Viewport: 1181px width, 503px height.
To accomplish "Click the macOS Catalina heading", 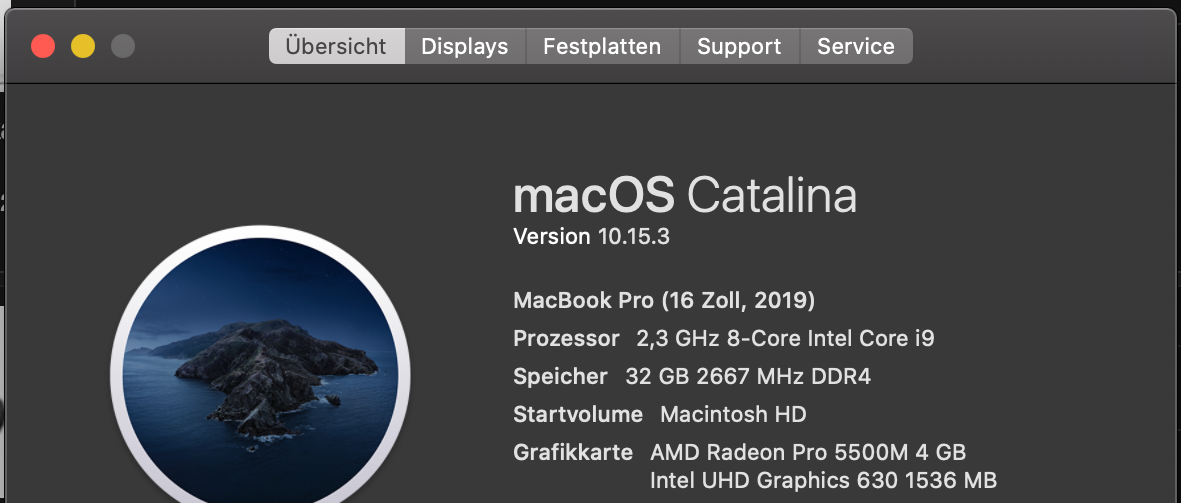I will coord(684,196).
